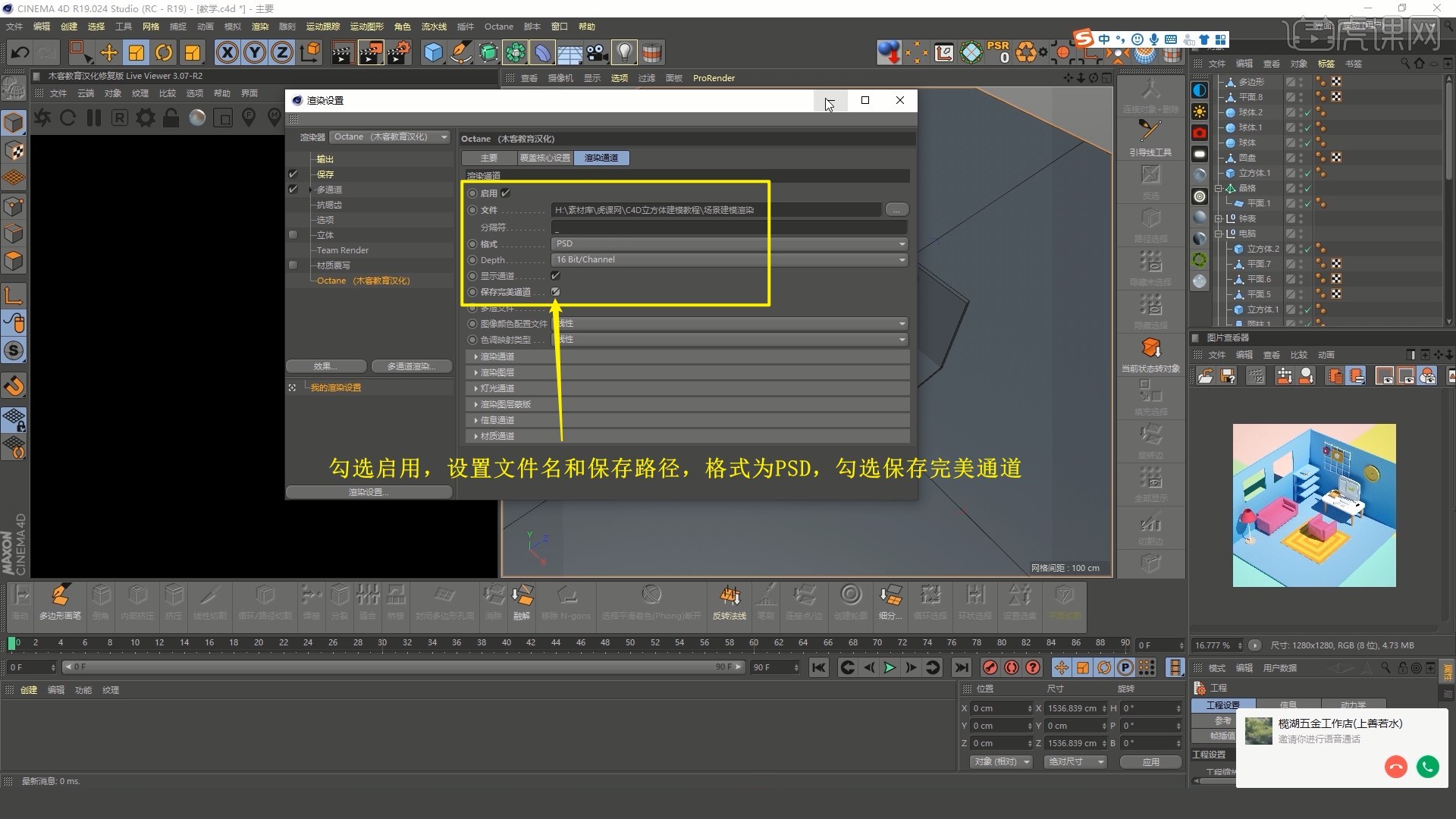
Task: Open Depth 16 Bit/Channel dropdown
Action: pos(730,260)
